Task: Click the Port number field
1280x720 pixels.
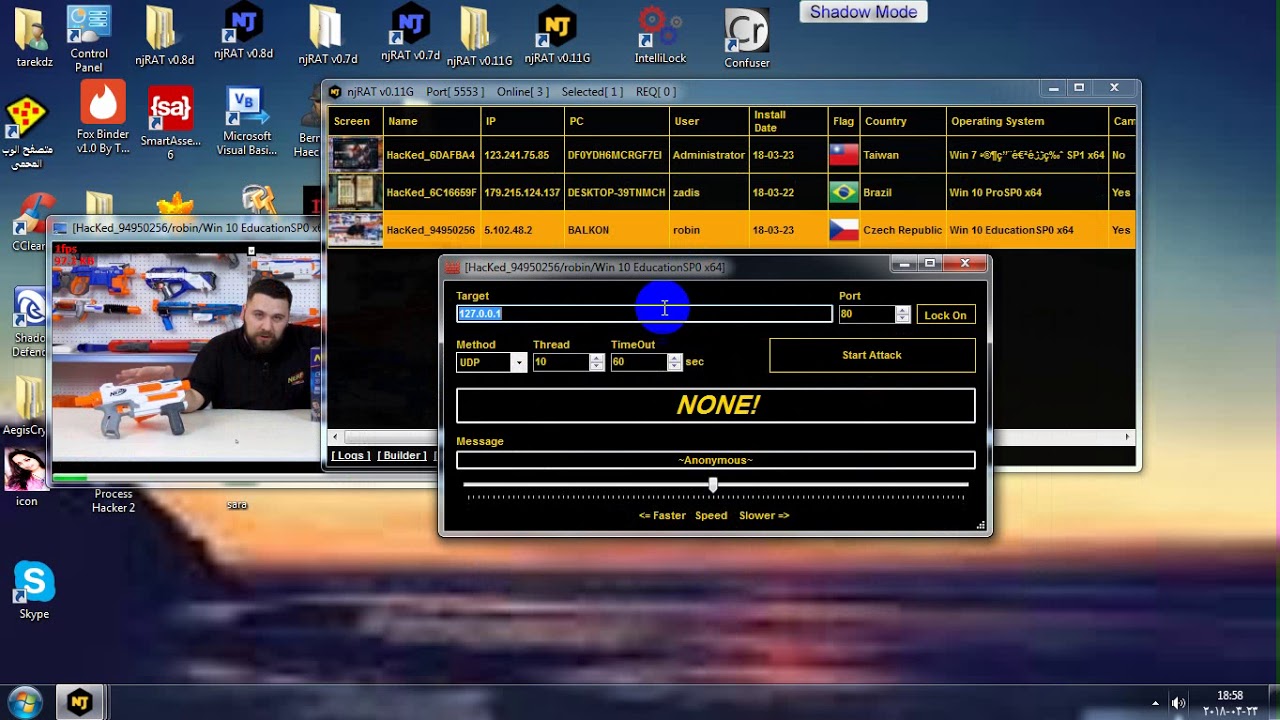Action: [x=867, y=314]
